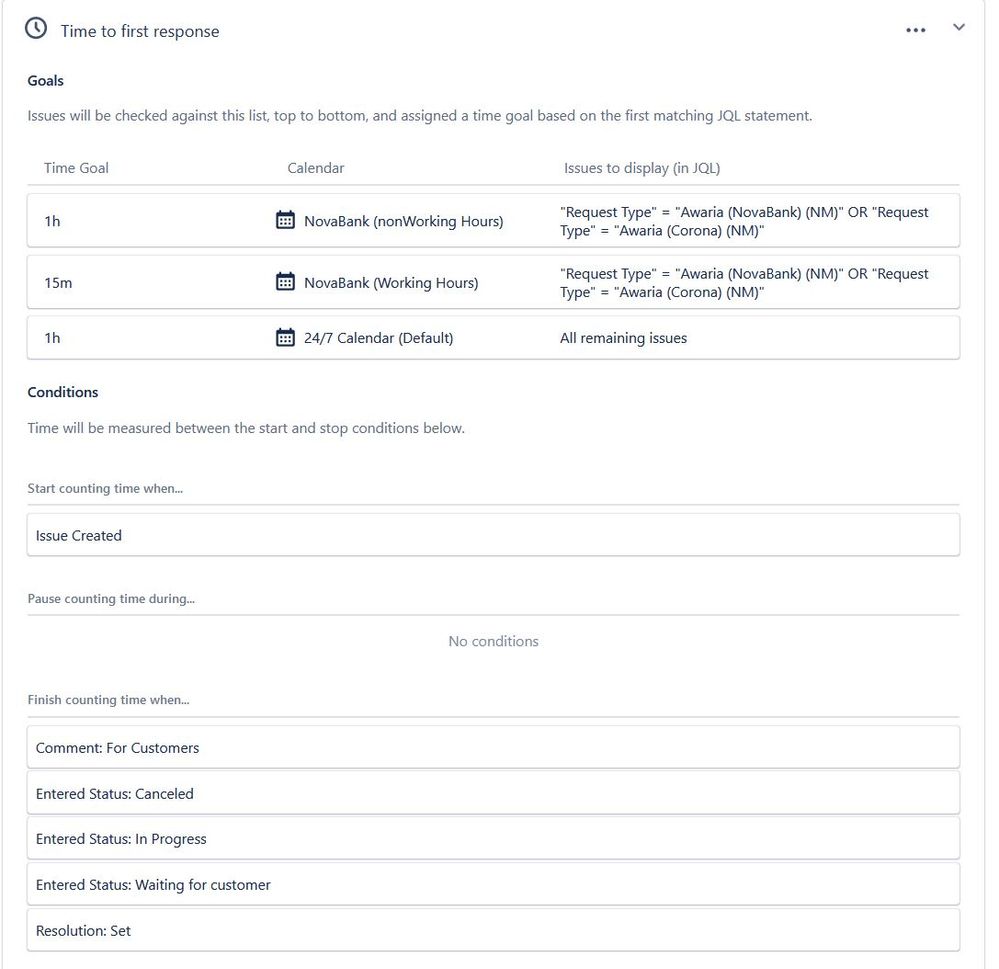Open the SLA options via the ellipsis icon
The height and width of the screenshot is (969, 999).
tap(916, 29)
